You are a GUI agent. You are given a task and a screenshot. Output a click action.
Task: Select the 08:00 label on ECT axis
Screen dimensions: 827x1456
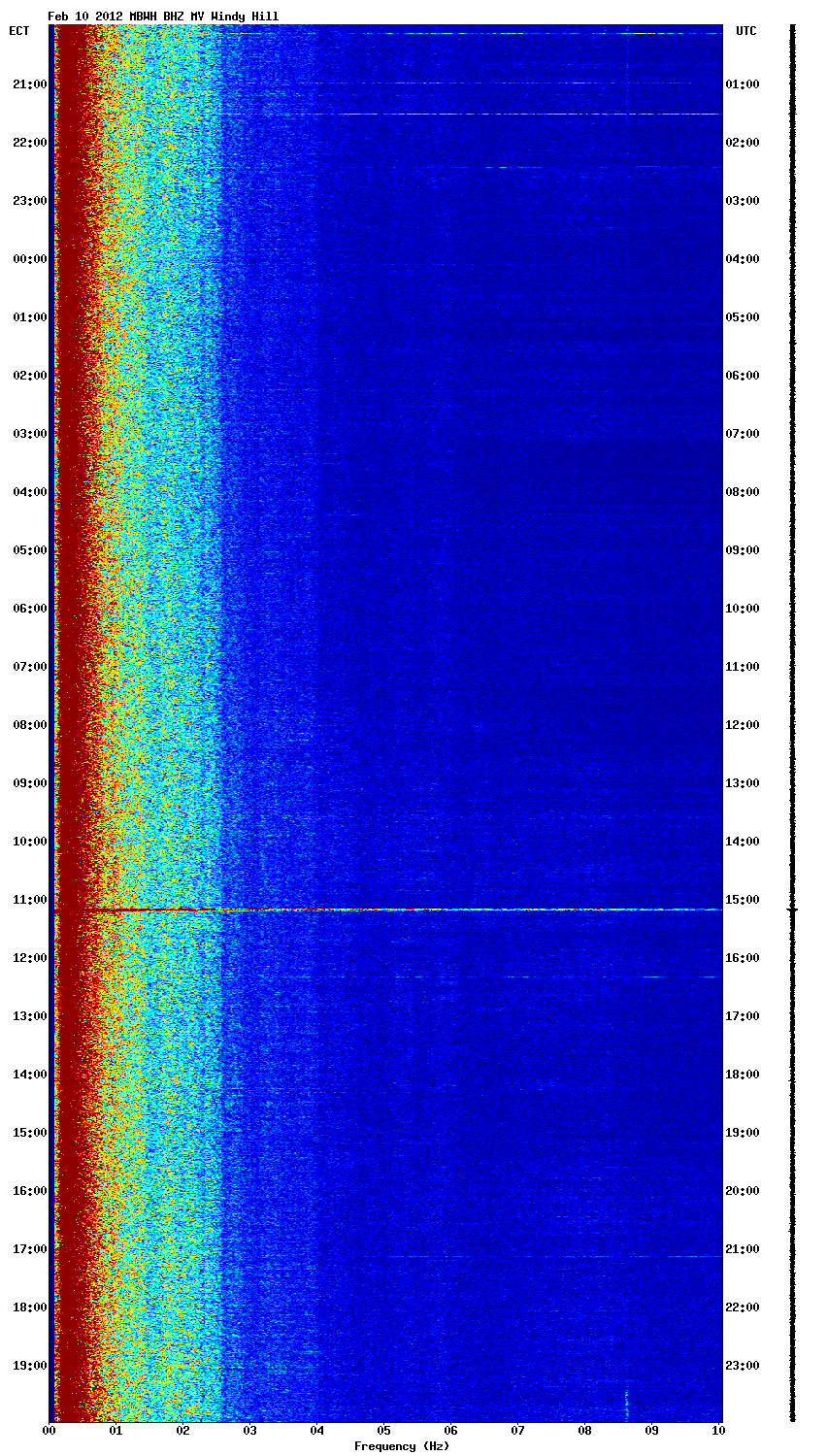(29, 725)
